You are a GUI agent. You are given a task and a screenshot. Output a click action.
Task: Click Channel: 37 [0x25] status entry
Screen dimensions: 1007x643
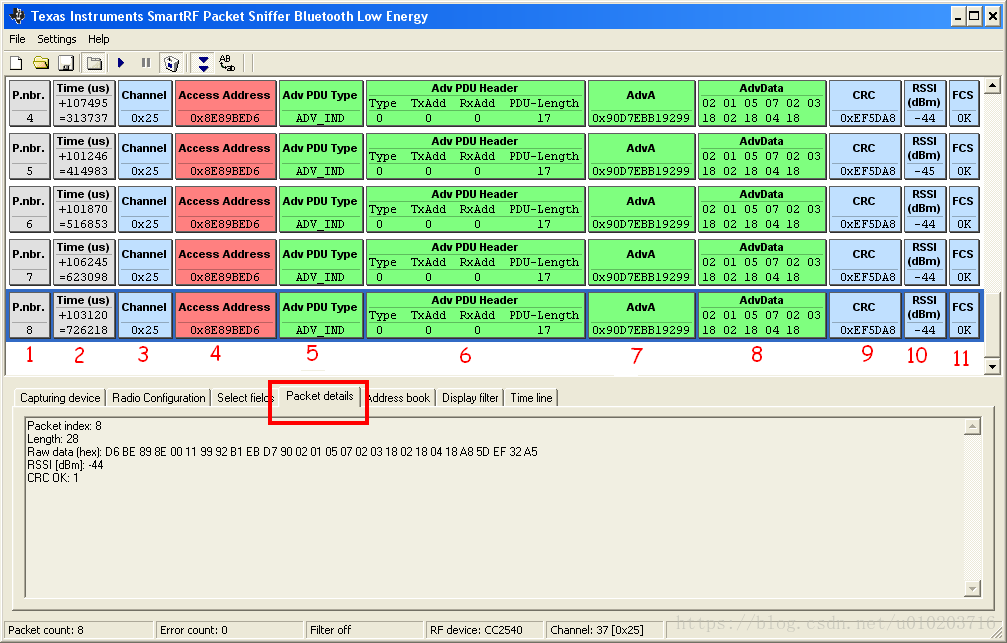click(x=604, y=630)
